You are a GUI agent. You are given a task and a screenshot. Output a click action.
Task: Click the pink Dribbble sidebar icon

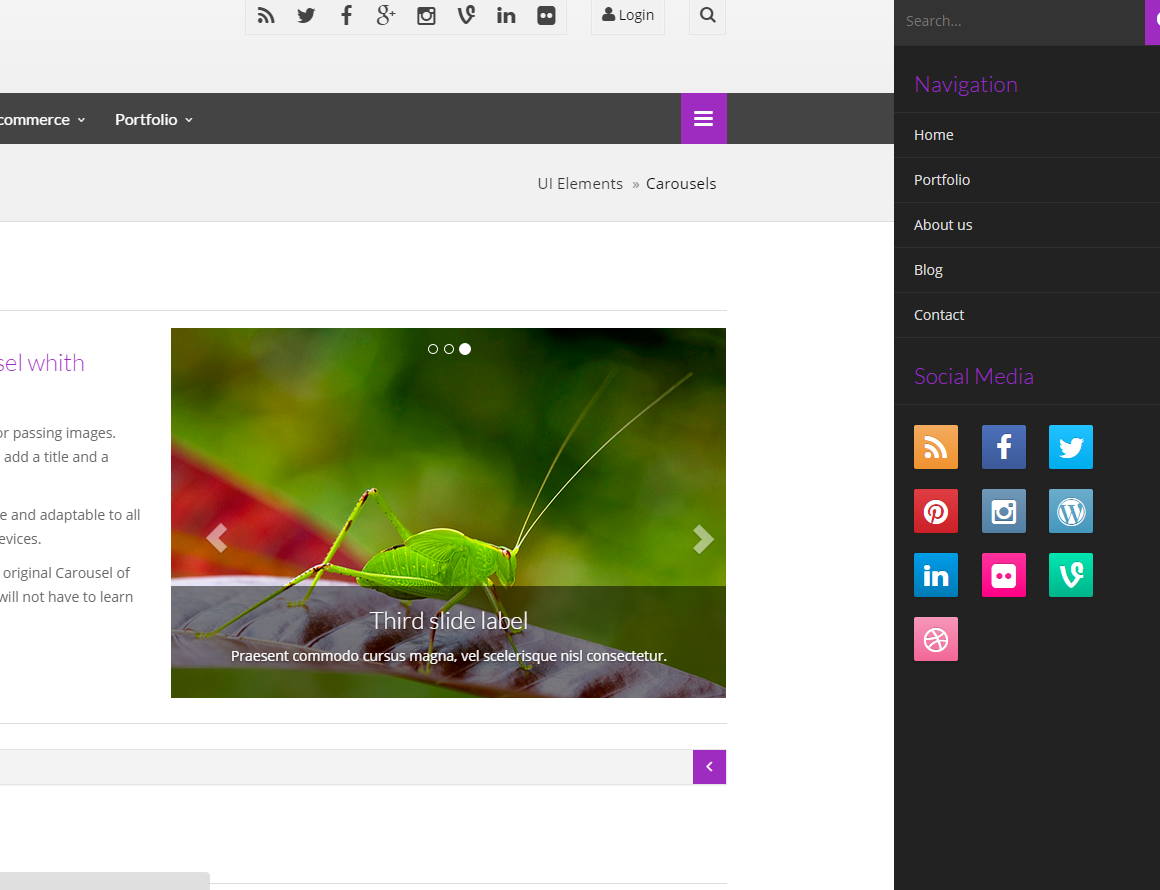(x=935, y=639)
